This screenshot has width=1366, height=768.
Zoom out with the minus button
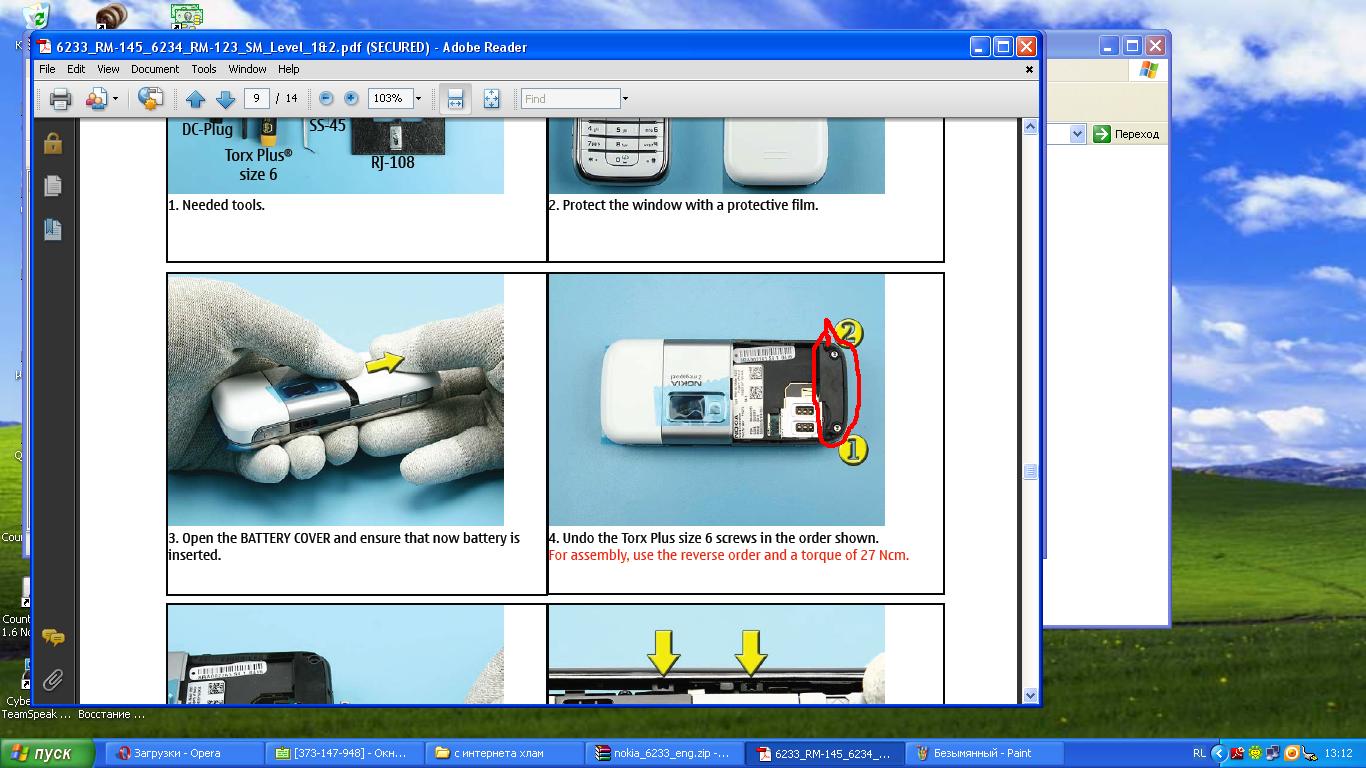click(326, 98)
